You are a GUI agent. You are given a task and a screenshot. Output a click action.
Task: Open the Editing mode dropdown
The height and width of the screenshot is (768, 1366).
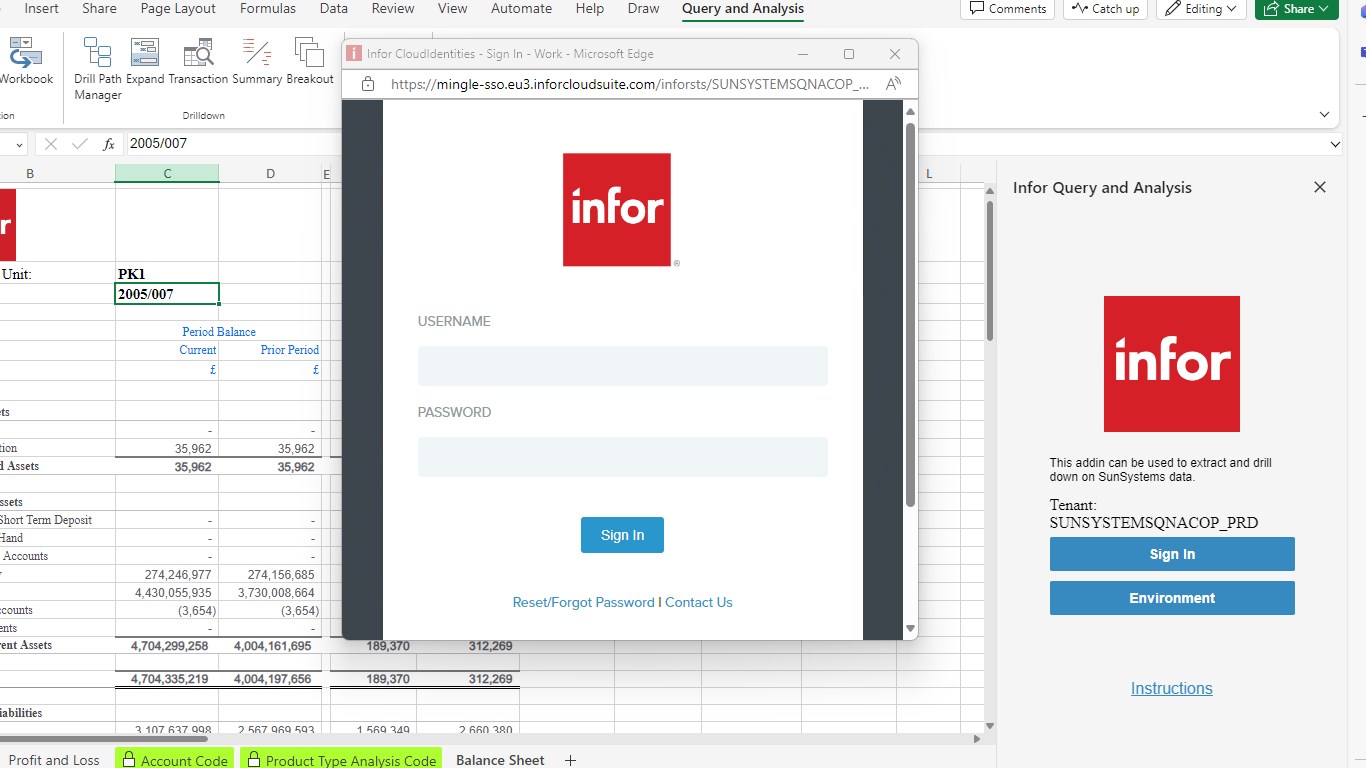(x=1201, y=9)
